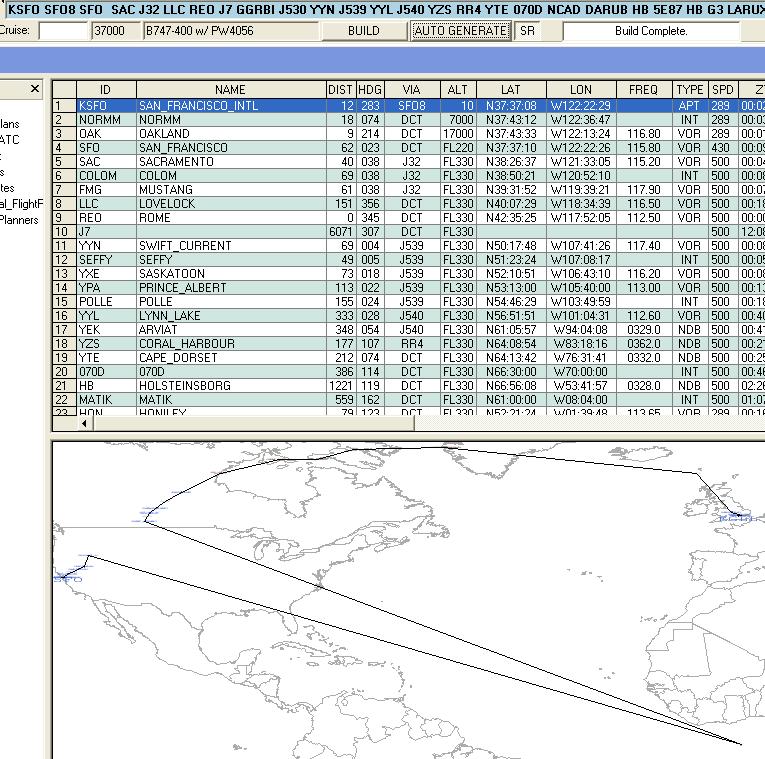765x759 pixels.
Task: Click the NAME column header
Action: tap(230, 90)
